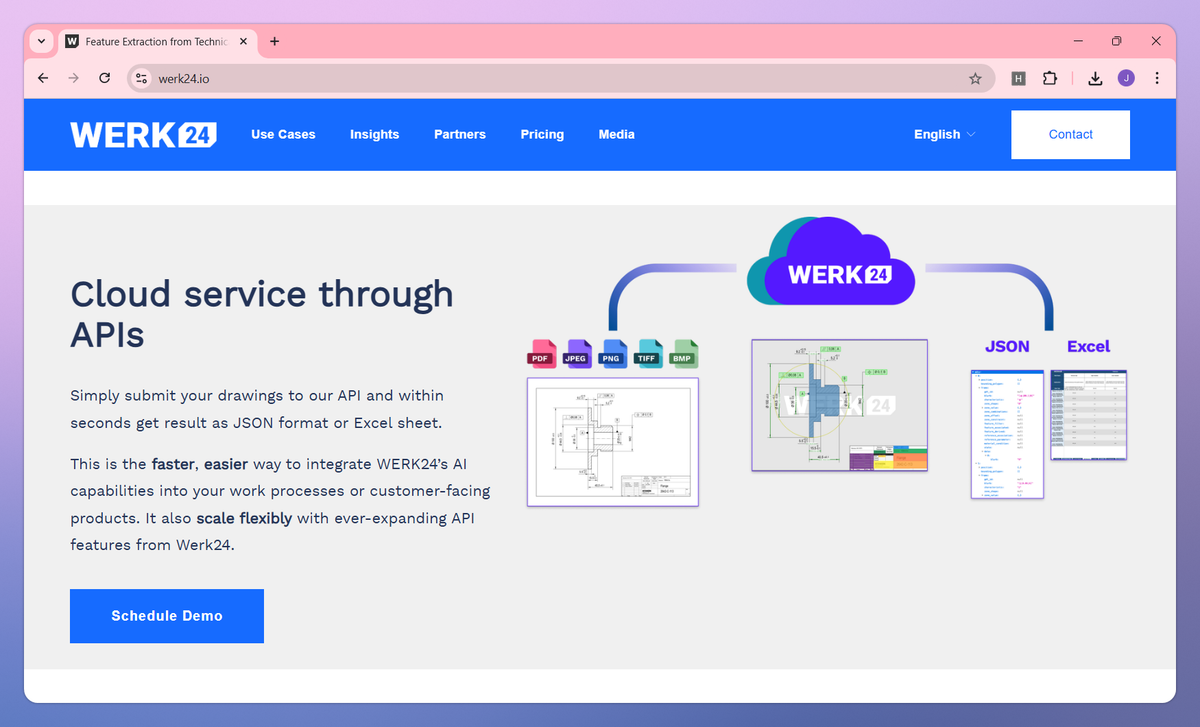1200x727 pixels.
Task: Click the JSON output preview thumbnail
Action: pos(1007,434)
